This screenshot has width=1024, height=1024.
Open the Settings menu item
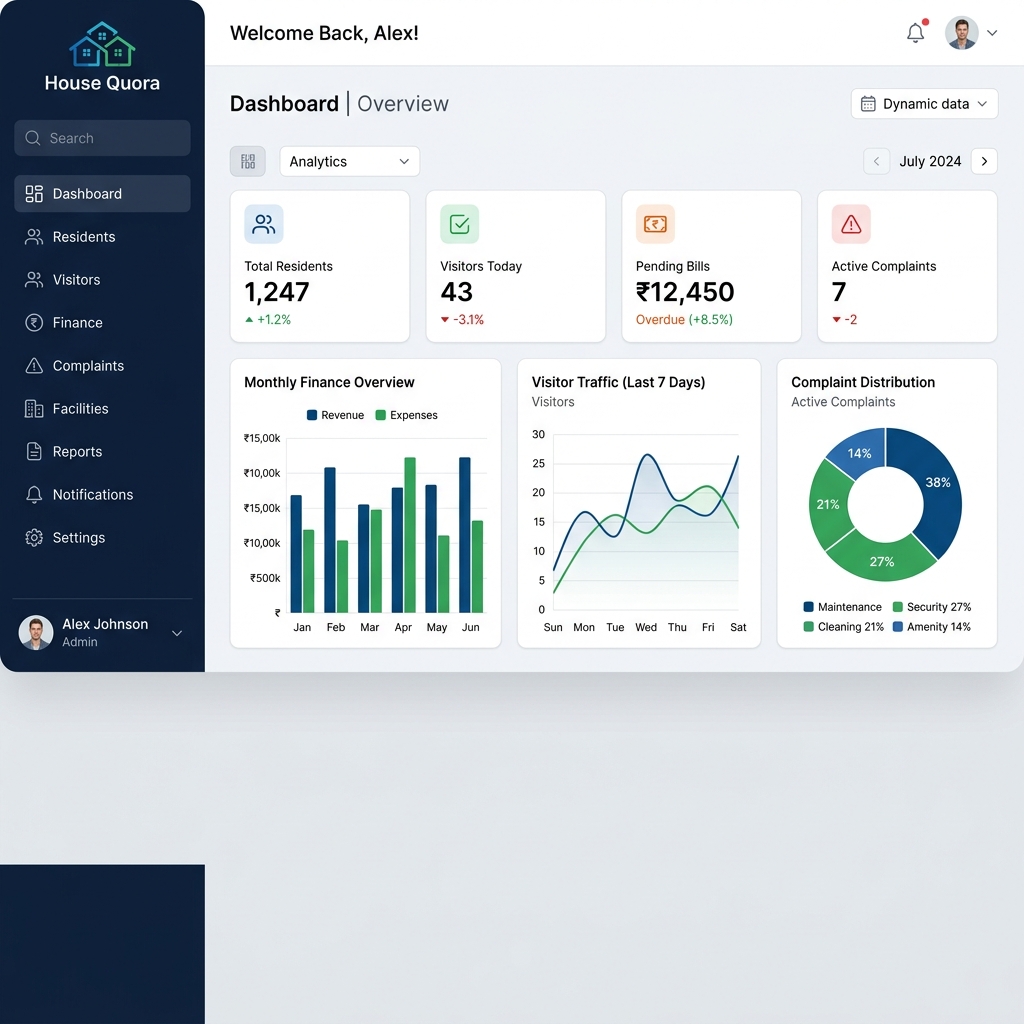(x=103, y=537)
